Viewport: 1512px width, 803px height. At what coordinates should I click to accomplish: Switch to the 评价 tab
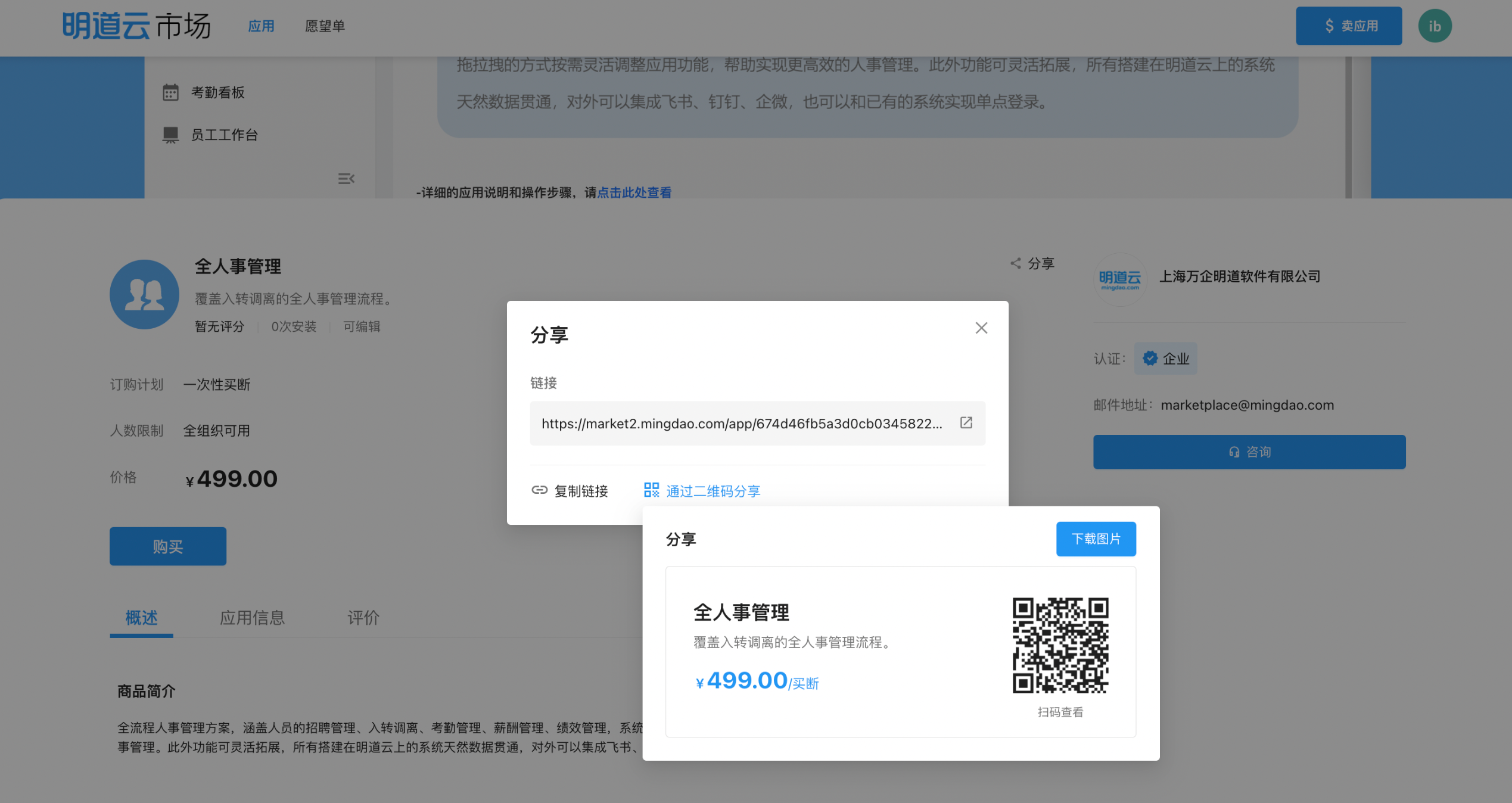pos(363,618)
